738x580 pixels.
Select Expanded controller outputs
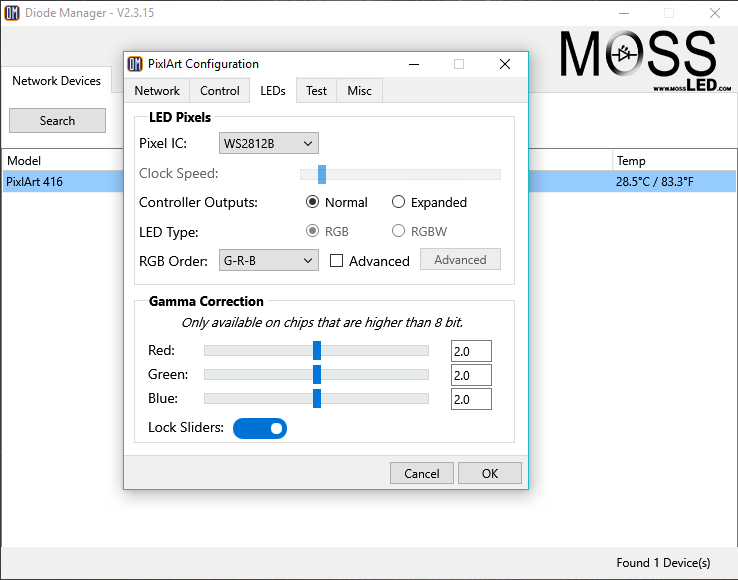pyautogui.click(x=399, y=202)
